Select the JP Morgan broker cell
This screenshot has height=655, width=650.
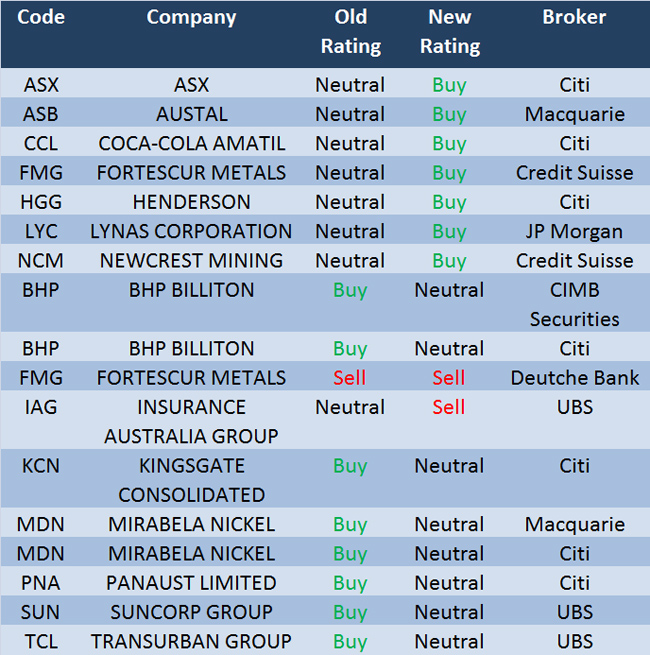tap(574, 231)
